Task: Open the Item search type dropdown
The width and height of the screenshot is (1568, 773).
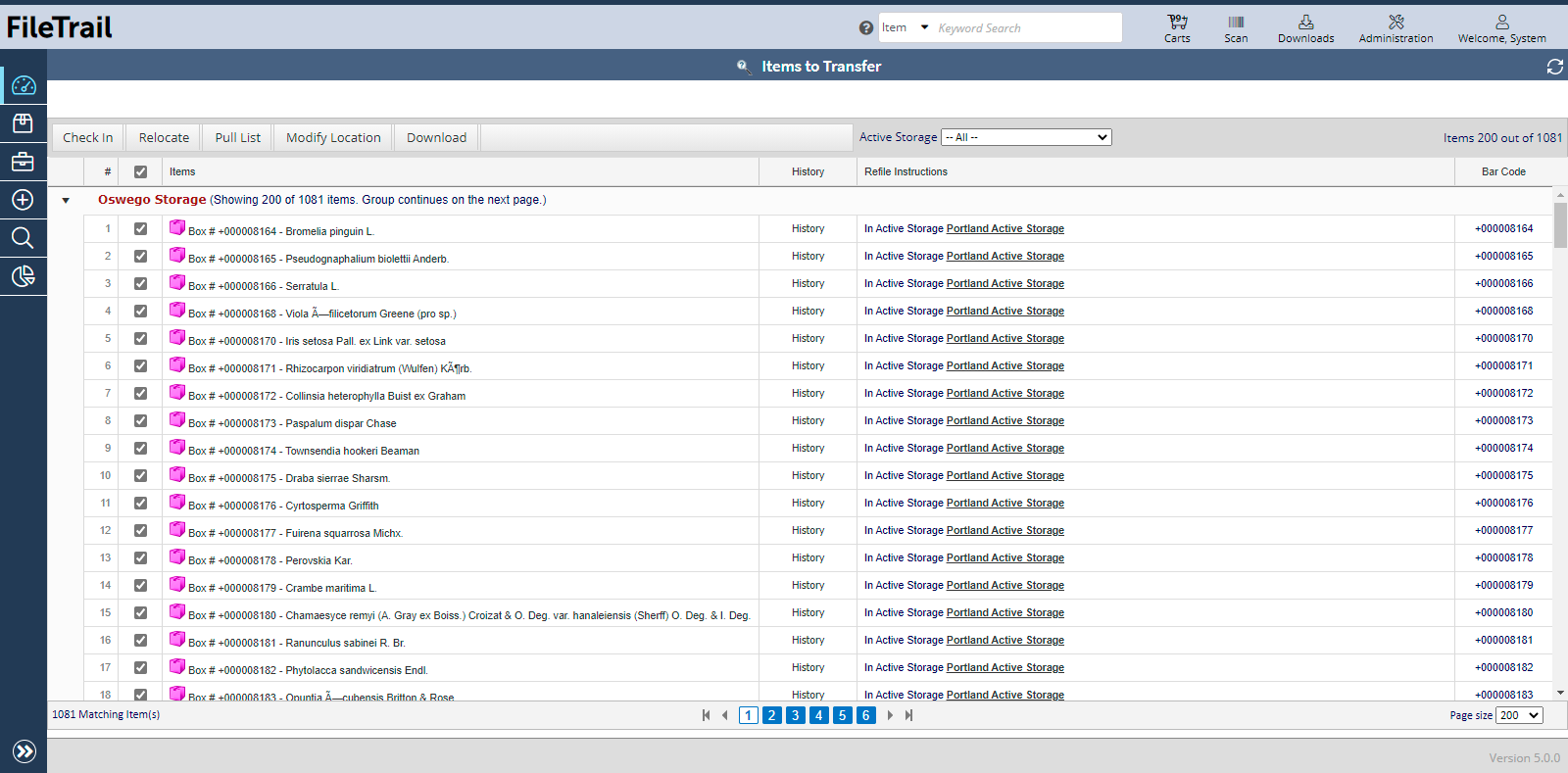Action: (904, 27)
